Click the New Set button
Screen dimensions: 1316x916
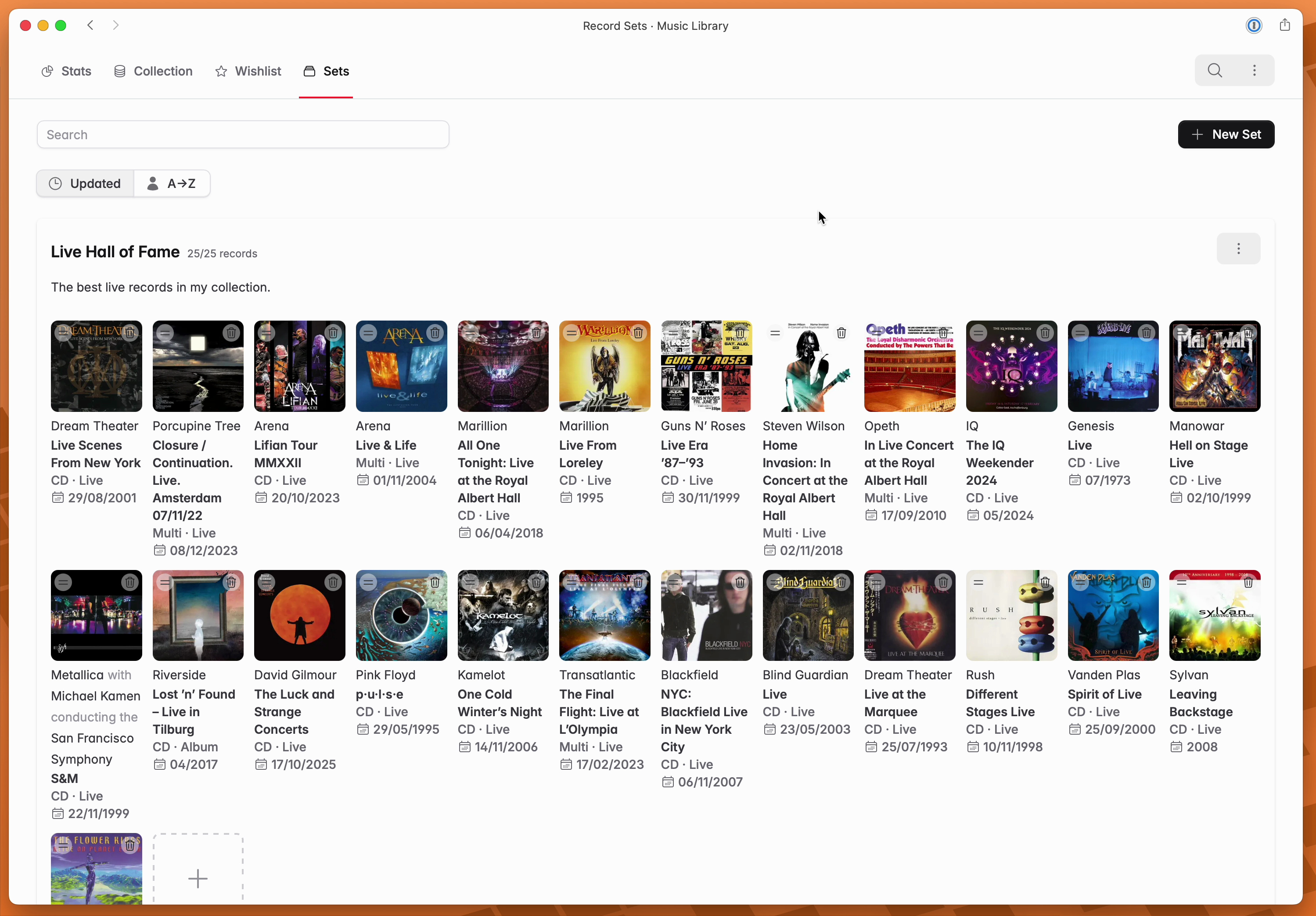pos(1226,135)
